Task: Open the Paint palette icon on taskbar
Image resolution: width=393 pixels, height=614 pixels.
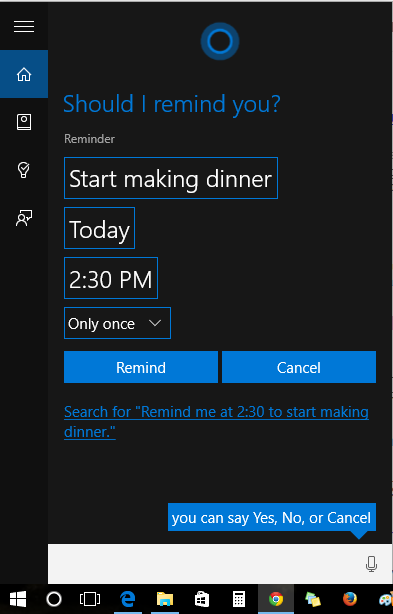Action: tap(386, 600)
